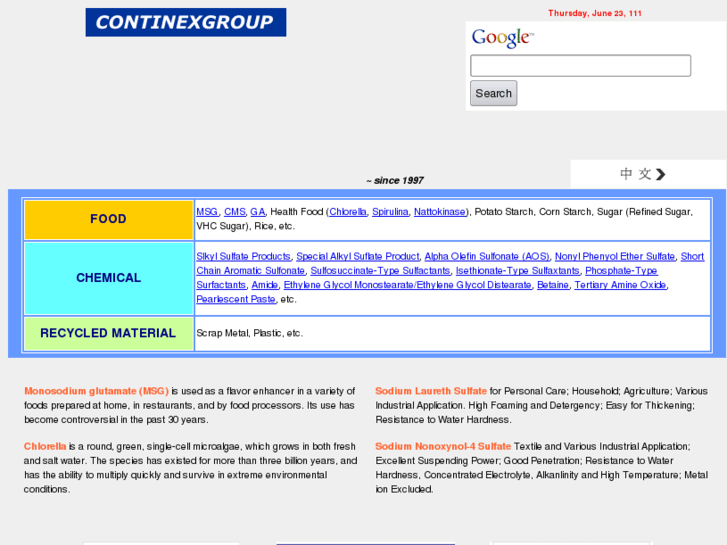Click the RECYCLED MATERIAL category cell
The width and height of the screenshot is (727, 545).
click(108, 333)
